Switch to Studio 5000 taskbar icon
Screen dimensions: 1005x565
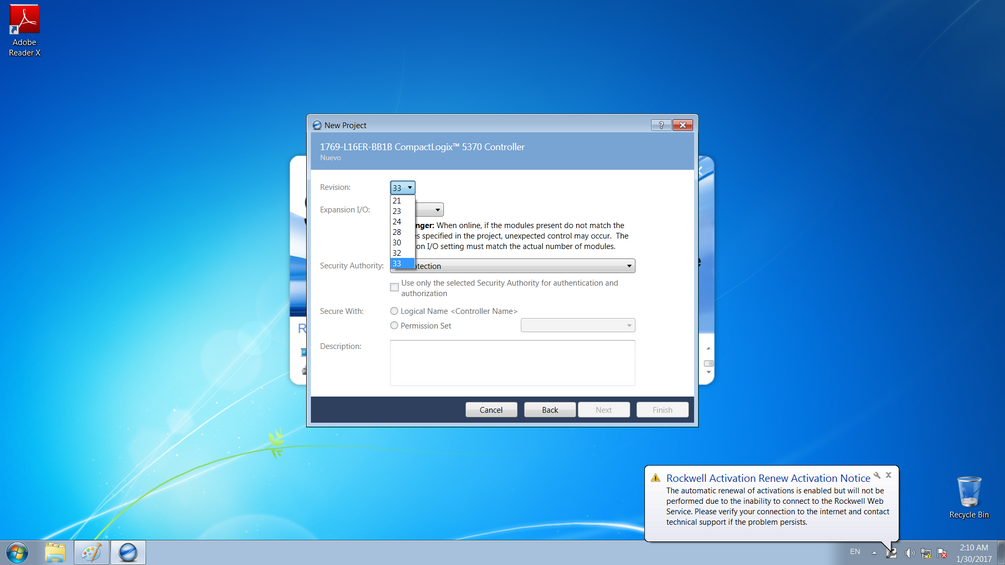pyautogui.click(x=128, y=552)
